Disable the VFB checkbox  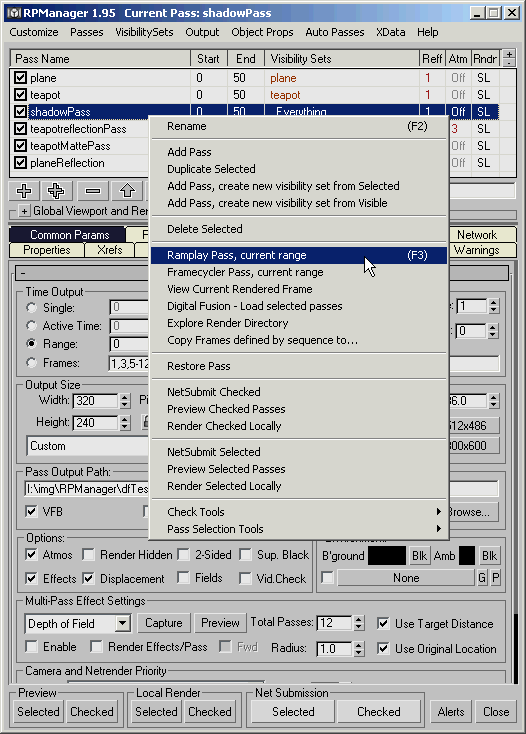31,511
